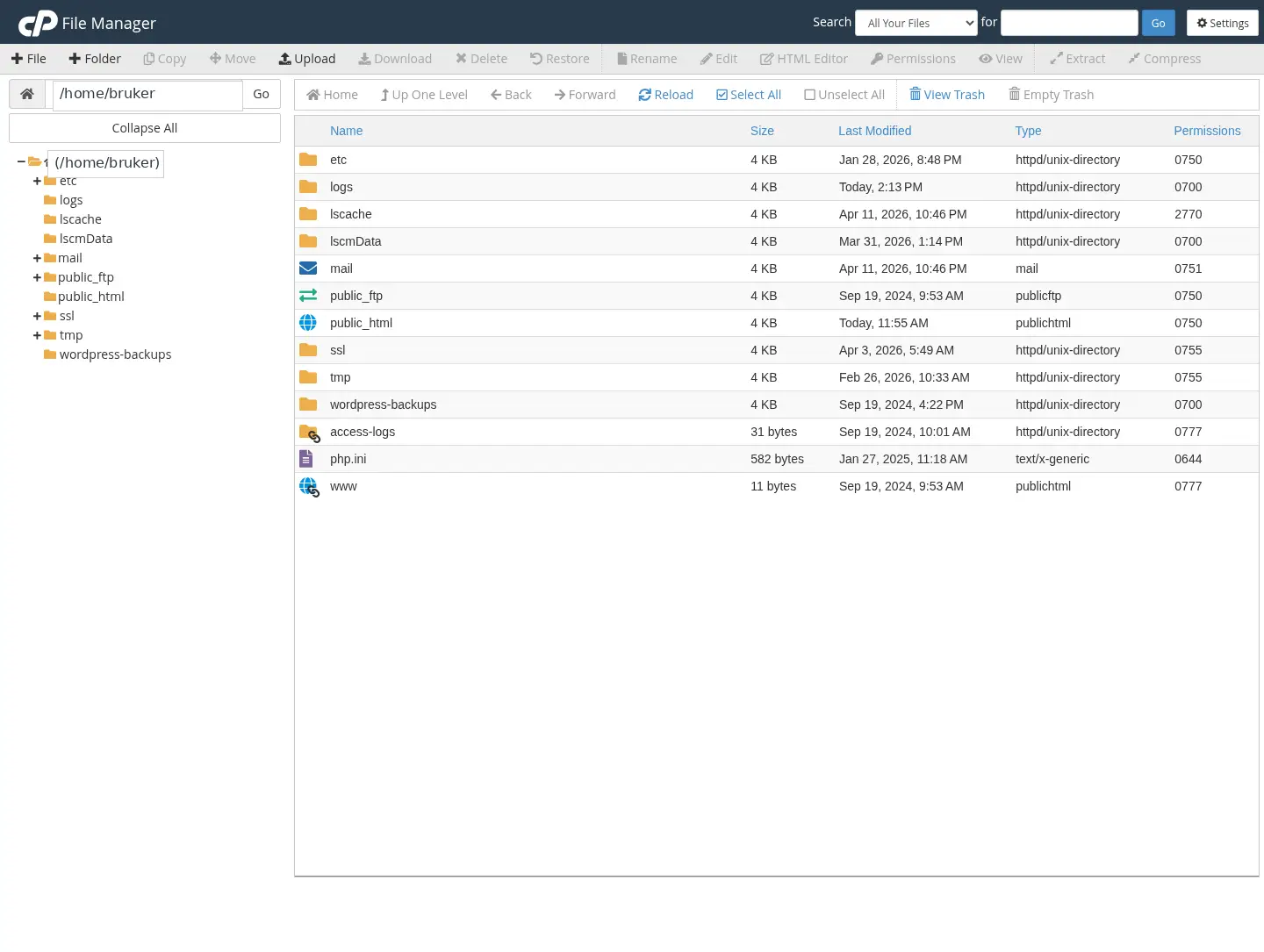The image size is (1264, 952).
Task: Open the Upload tool
Action: [x=306, y=58]
